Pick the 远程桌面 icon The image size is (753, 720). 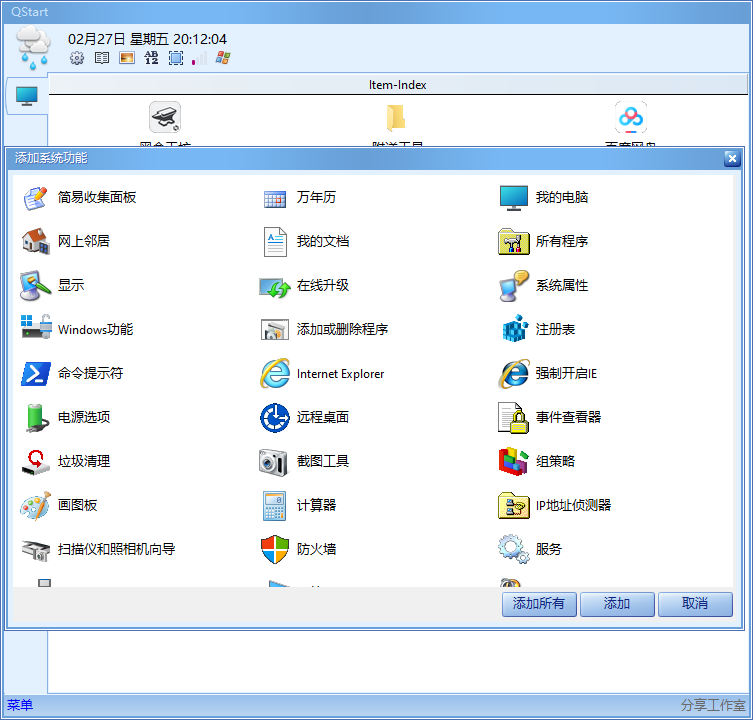[x=275, y=417]
